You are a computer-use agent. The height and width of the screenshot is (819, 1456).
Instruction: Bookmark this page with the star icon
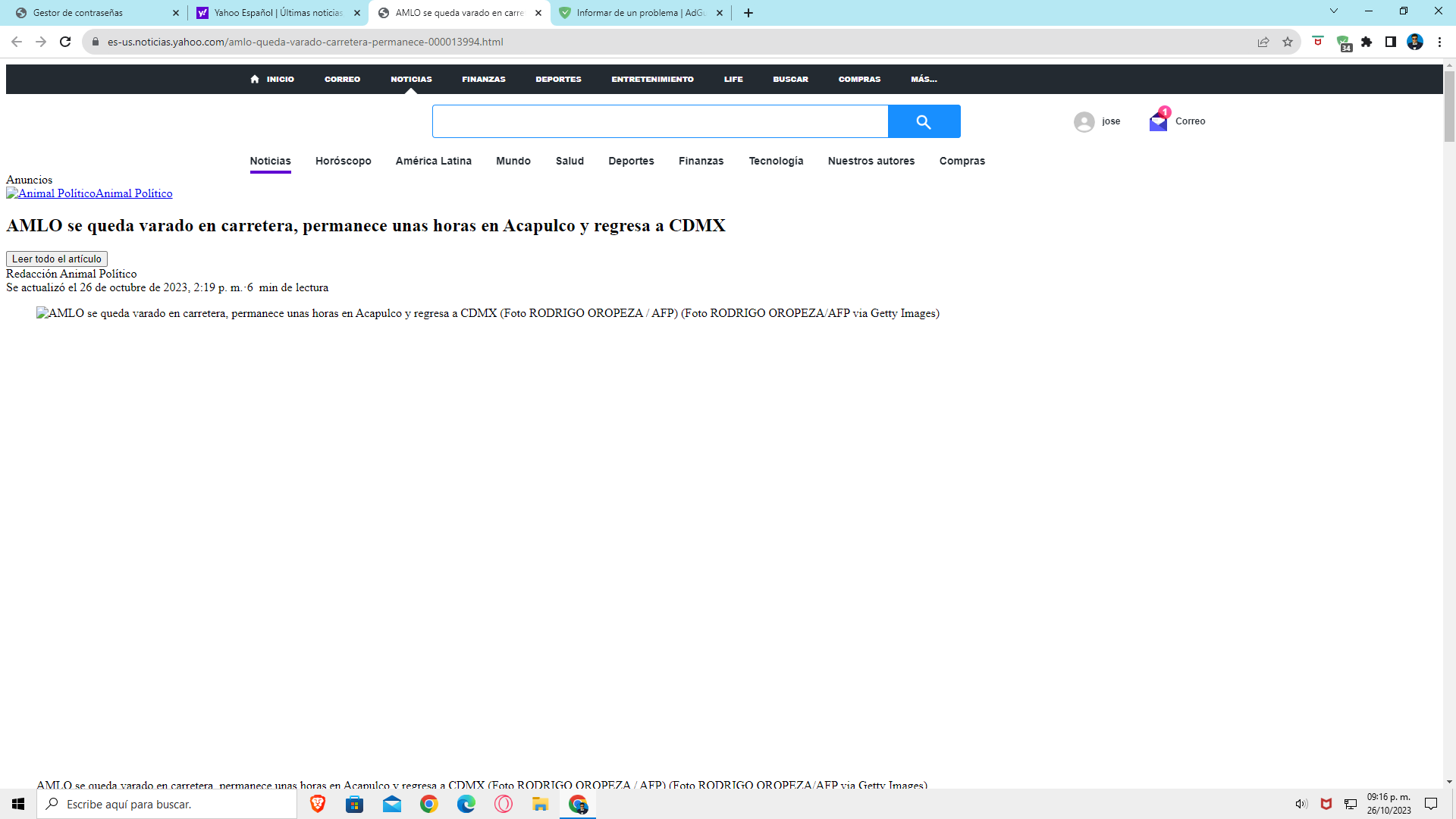point(1287,42)
